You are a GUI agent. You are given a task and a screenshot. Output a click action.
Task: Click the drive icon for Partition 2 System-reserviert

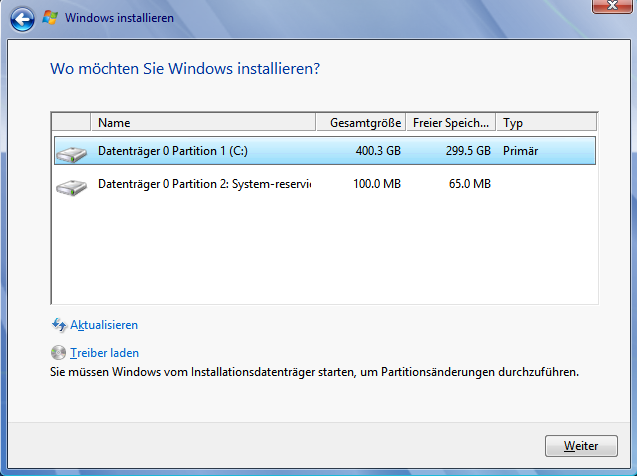(x=72, y=187)
